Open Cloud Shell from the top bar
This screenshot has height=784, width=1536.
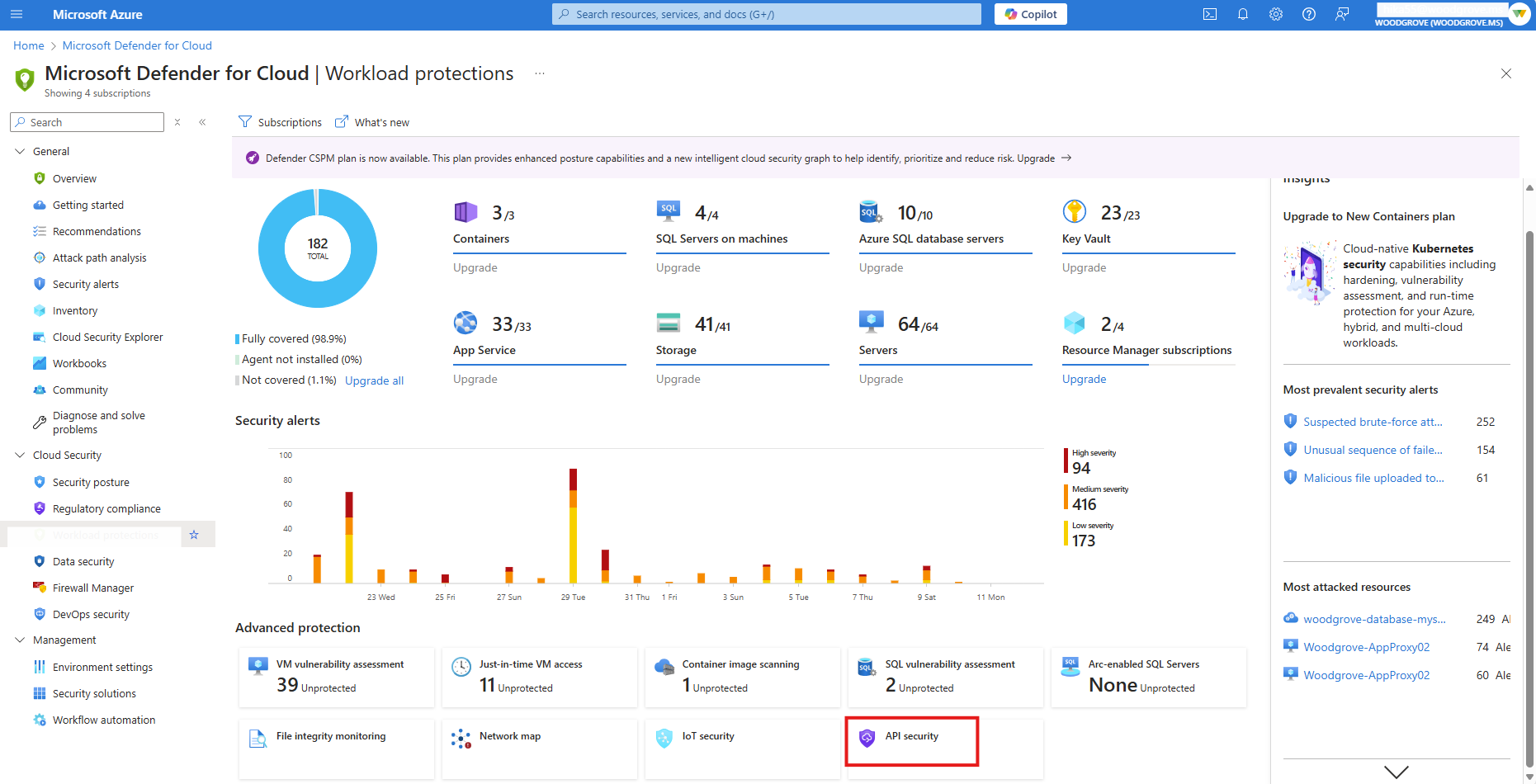[1210, 14]
